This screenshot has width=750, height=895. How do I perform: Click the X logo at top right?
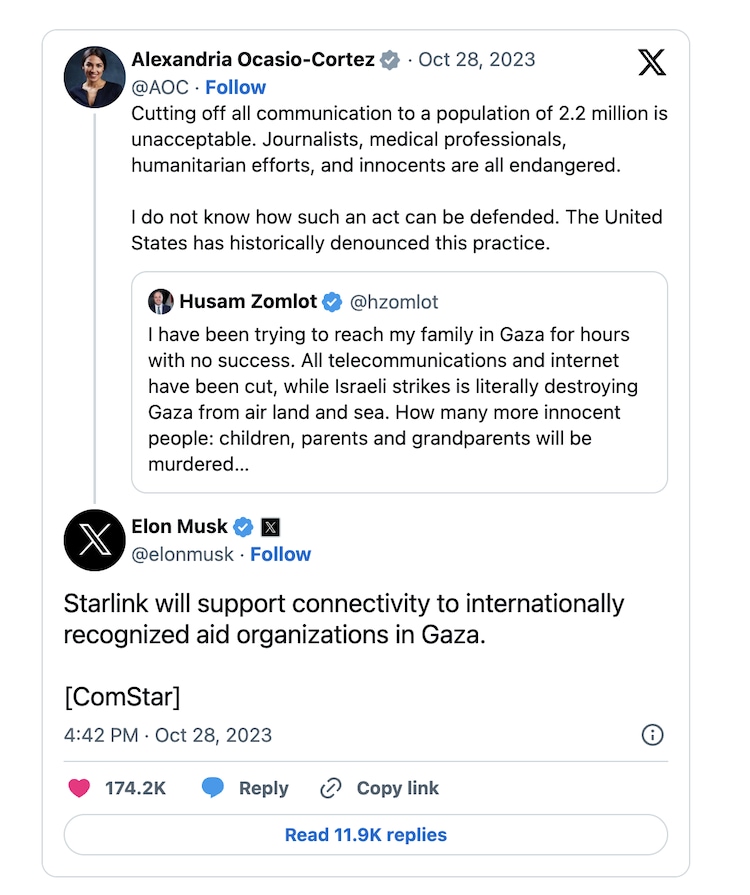651,63
